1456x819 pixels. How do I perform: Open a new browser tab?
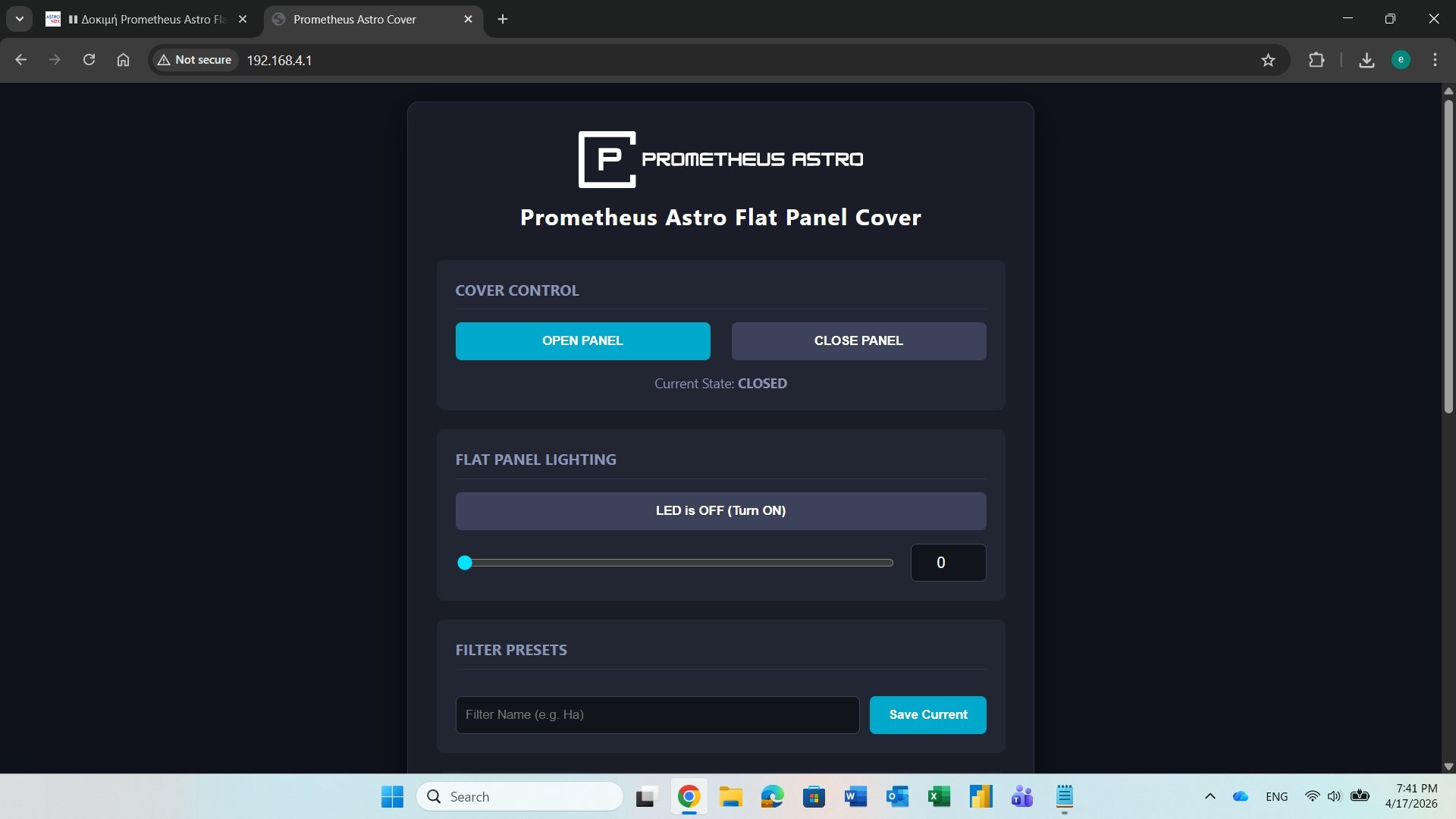pos(503,20)
